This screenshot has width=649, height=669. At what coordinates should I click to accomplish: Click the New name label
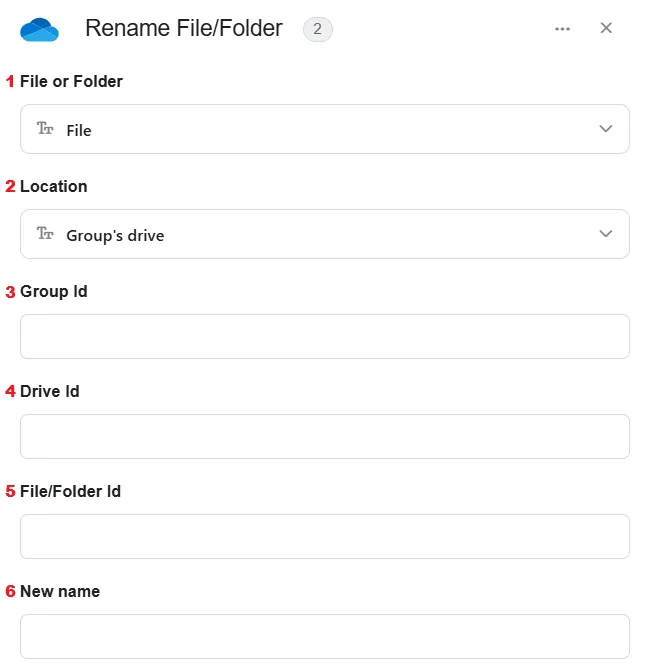pos(60,591)
